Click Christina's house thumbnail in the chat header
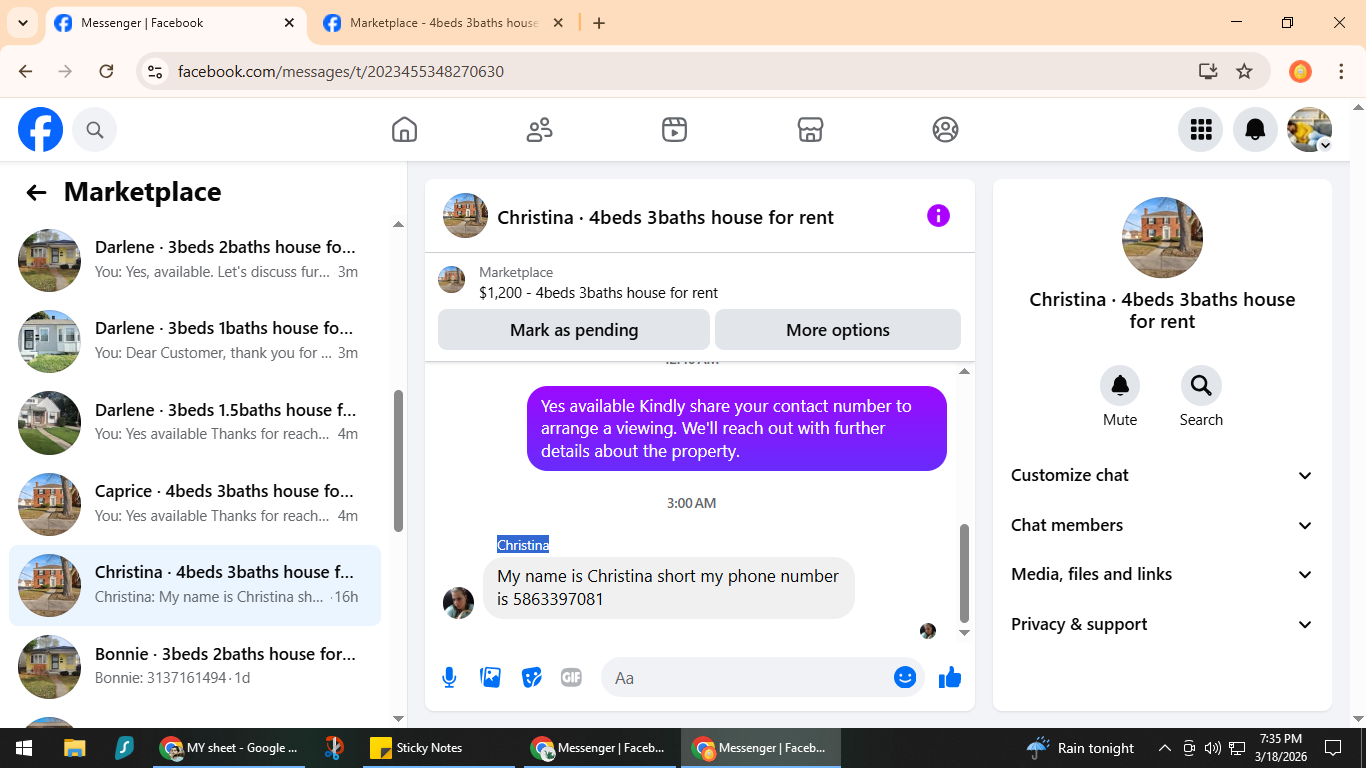1366x768 pixels. [465, 216]
